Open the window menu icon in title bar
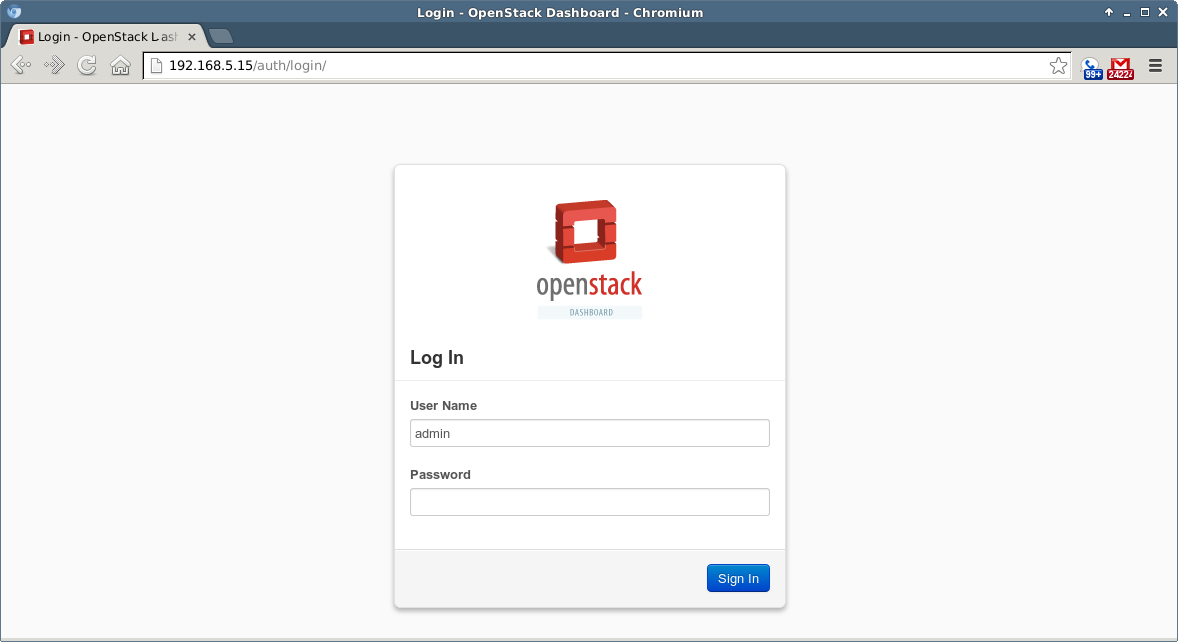Screen dimensions: 1178x642 tap(14, 12)
